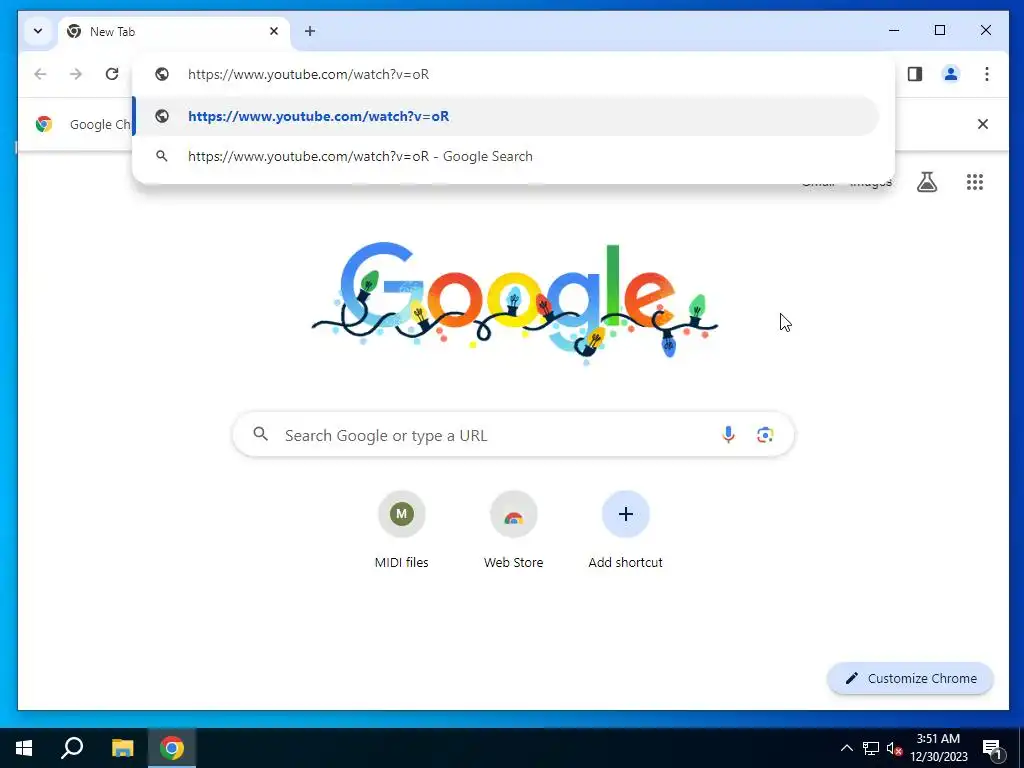Launch File Explorer from the taskbar
This screenshot has width=1024, height=768.
coord(122,748)
